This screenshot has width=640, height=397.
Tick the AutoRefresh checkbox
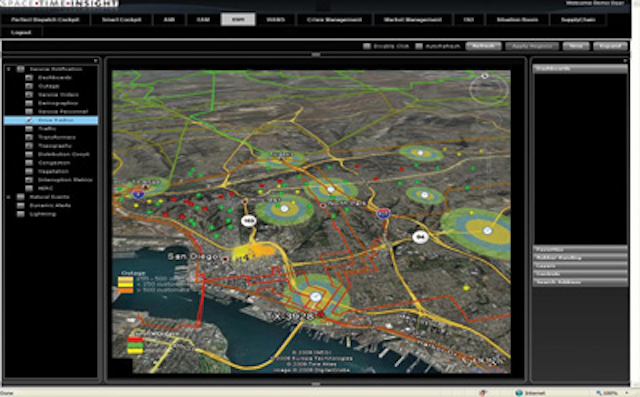click(x=419, y=46)
